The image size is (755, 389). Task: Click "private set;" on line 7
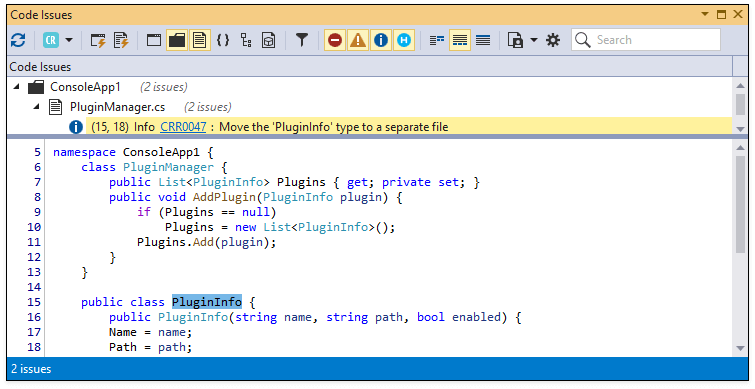[424, 182]
